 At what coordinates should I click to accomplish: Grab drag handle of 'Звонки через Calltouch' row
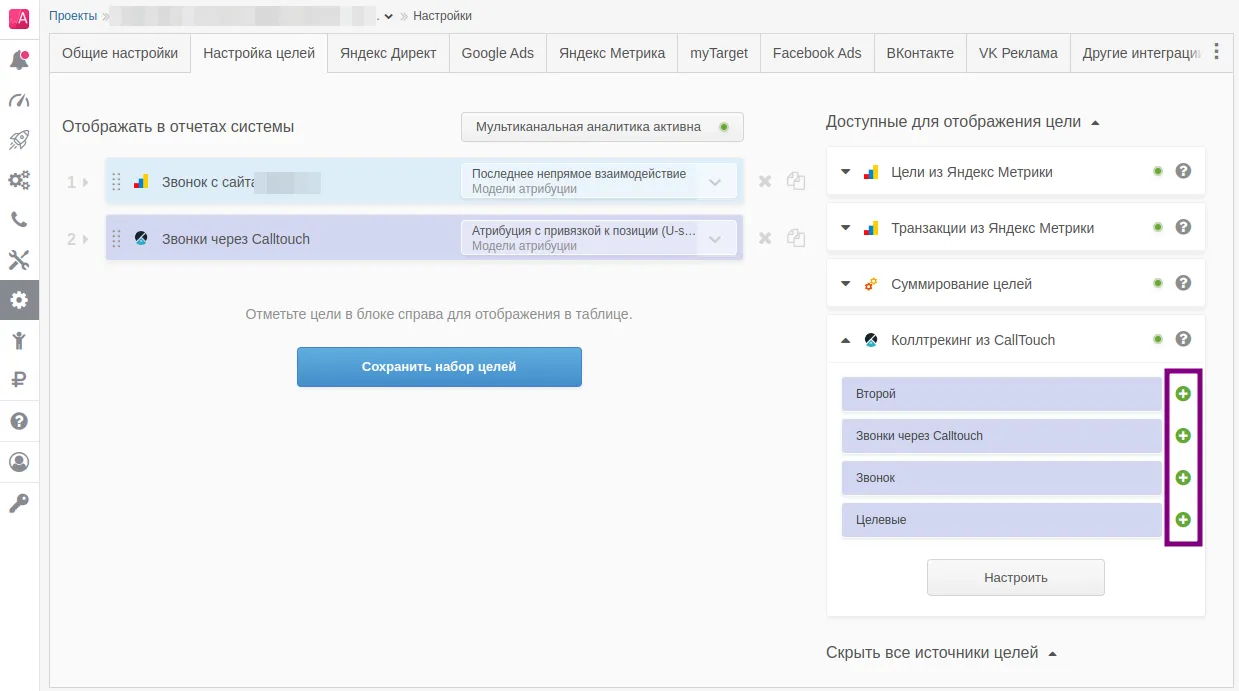(116, 239)
